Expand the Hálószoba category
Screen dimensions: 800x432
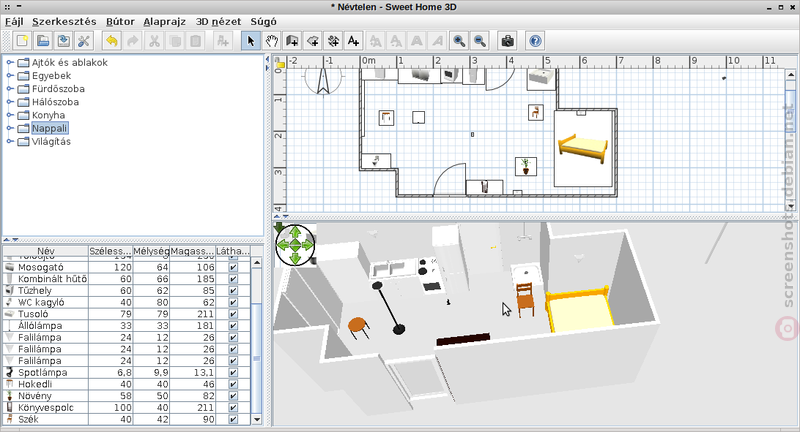(x=10, y=102)
